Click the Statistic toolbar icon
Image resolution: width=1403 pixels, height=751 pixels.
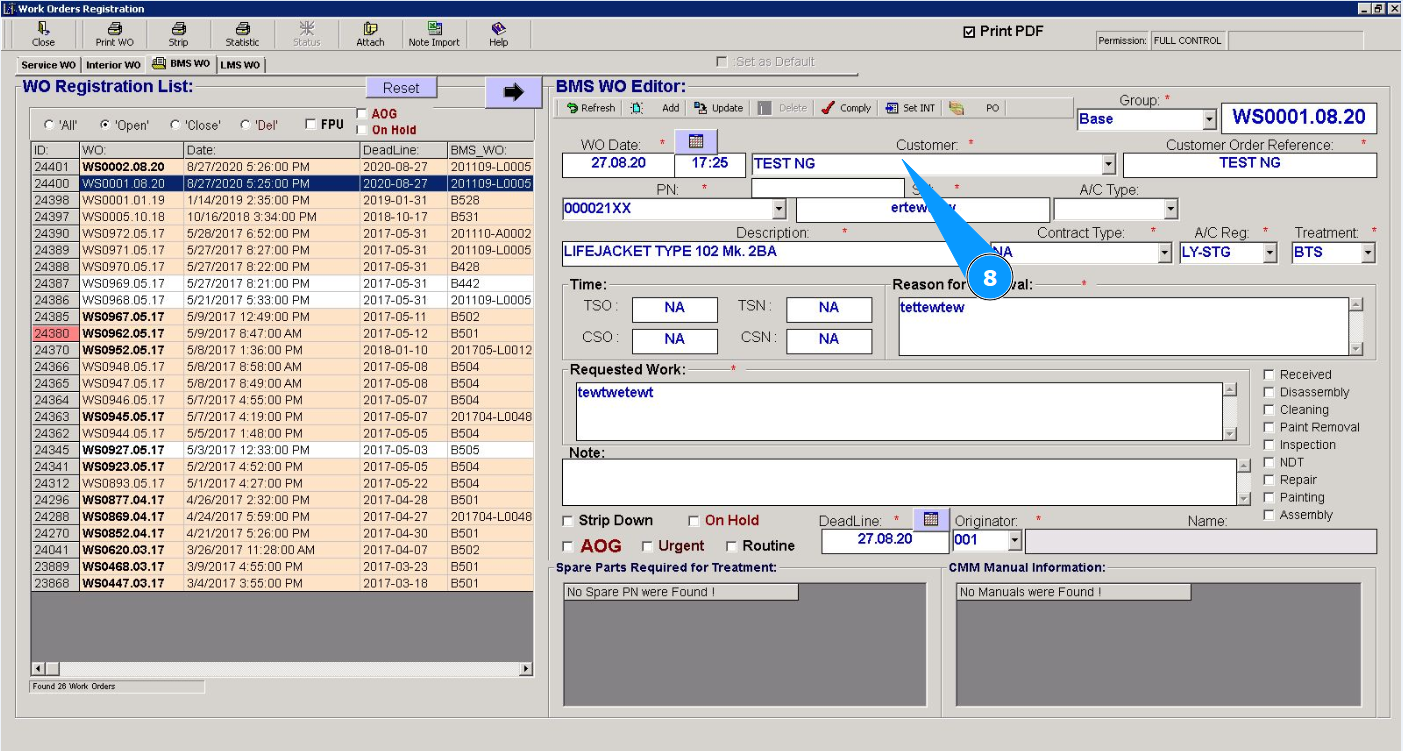coord(242,34)
